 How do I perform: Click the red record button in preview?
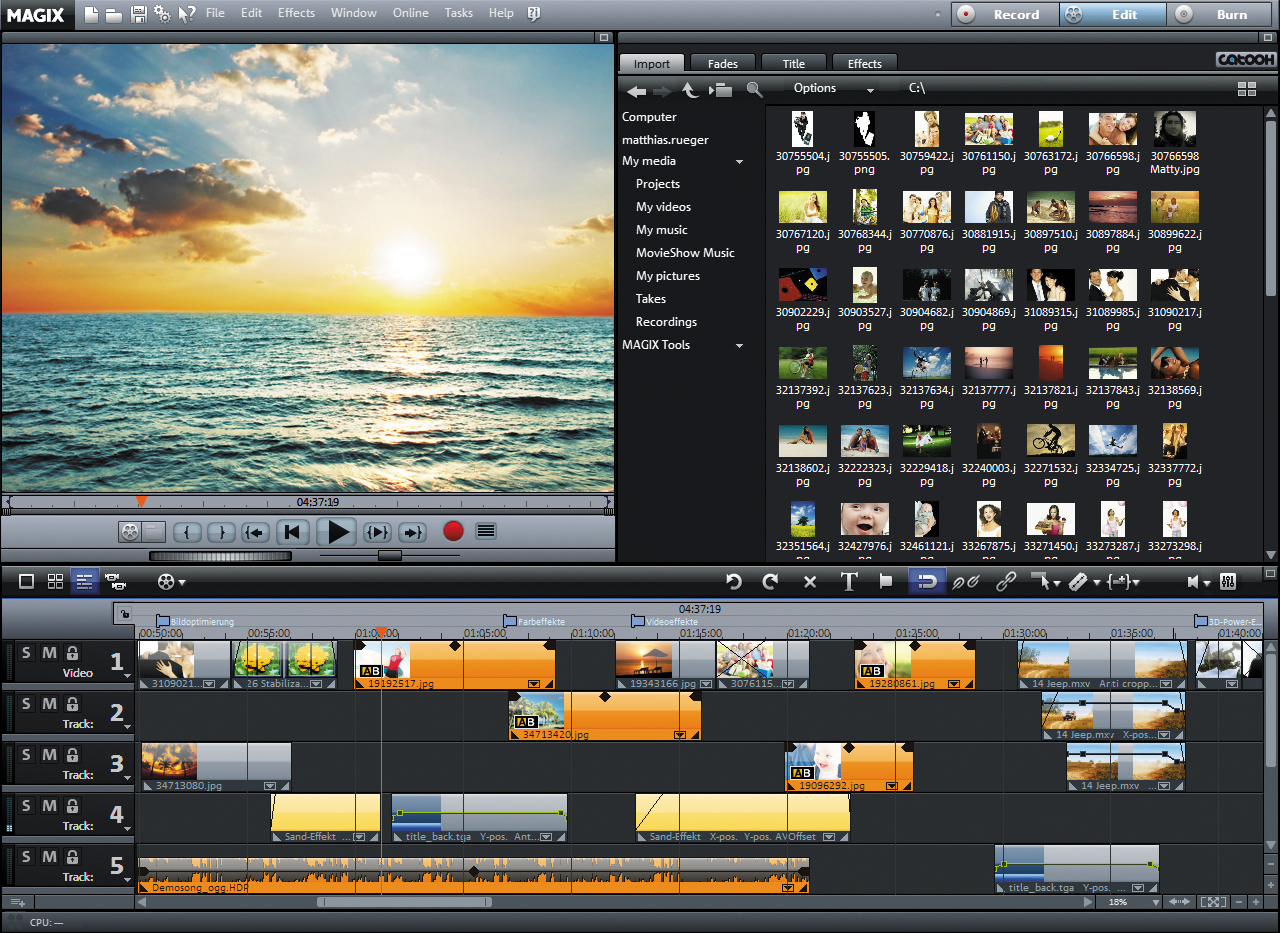pos(453,532)
